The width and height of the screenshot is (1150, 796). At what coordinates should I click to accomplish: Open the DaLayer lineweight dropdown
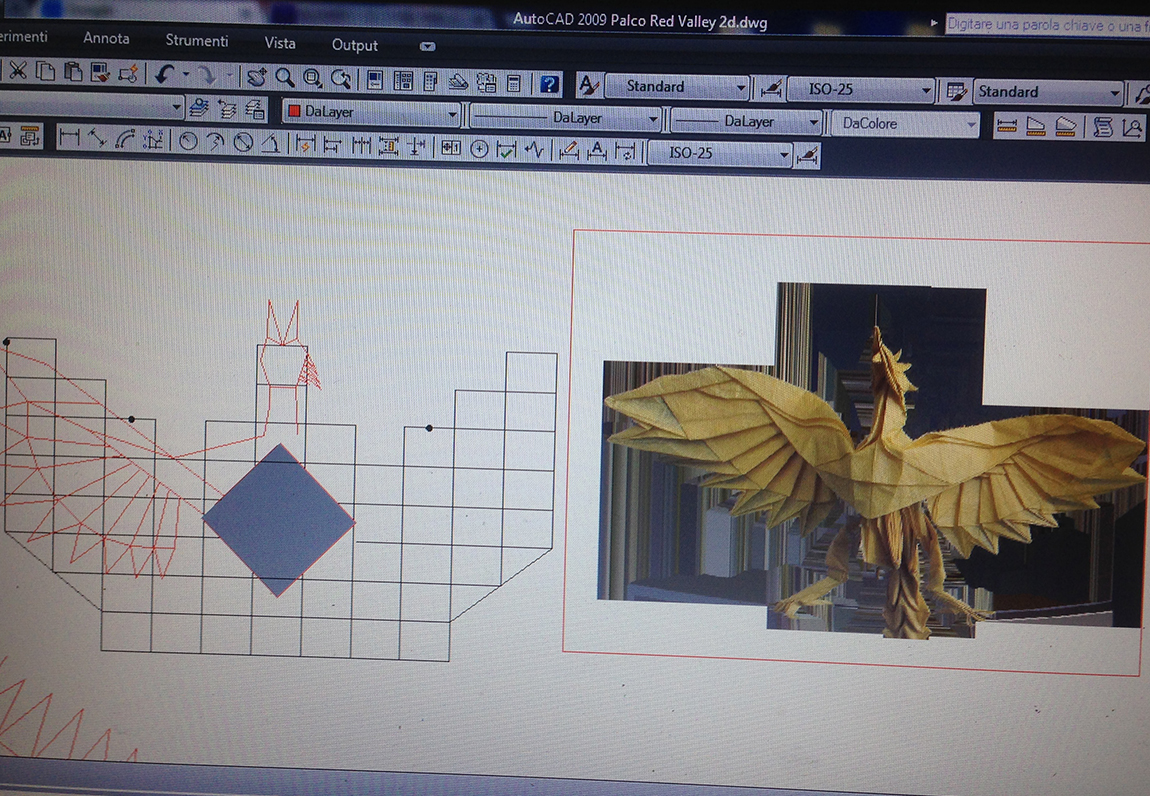pyautogui.click(x=747, y=121)
